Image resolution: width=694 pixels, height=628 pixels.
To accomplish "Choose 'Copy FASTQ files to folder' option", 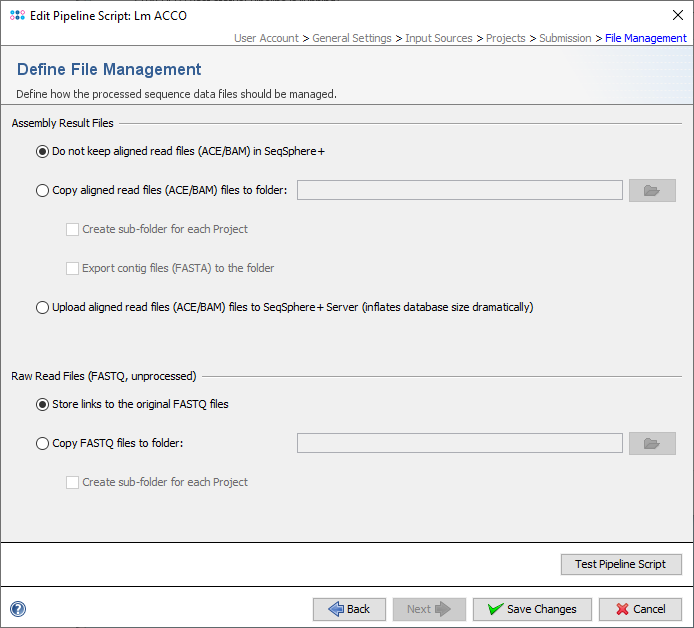I will coord(42,444).
